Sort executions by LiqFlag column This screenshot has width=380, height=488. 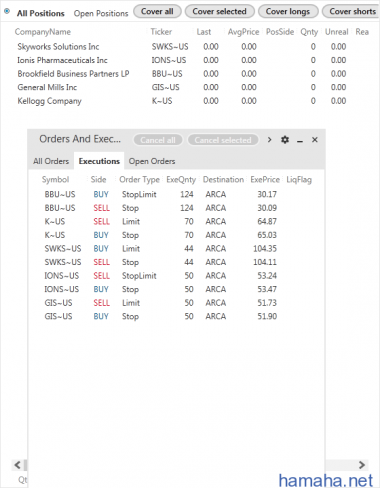299,180
